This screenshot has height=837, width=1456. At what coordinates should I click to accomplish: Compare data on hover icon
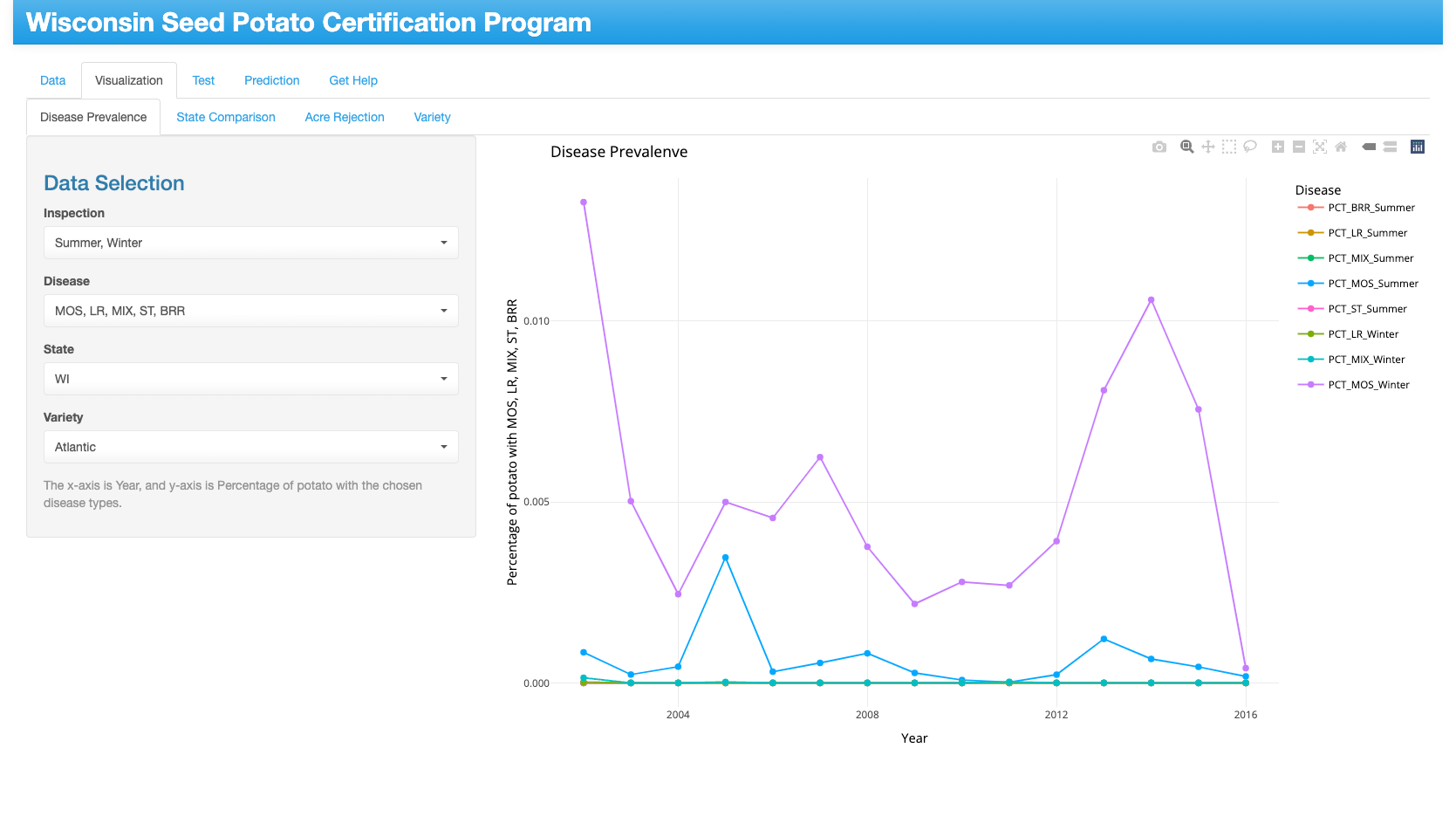coord(1391,147)
